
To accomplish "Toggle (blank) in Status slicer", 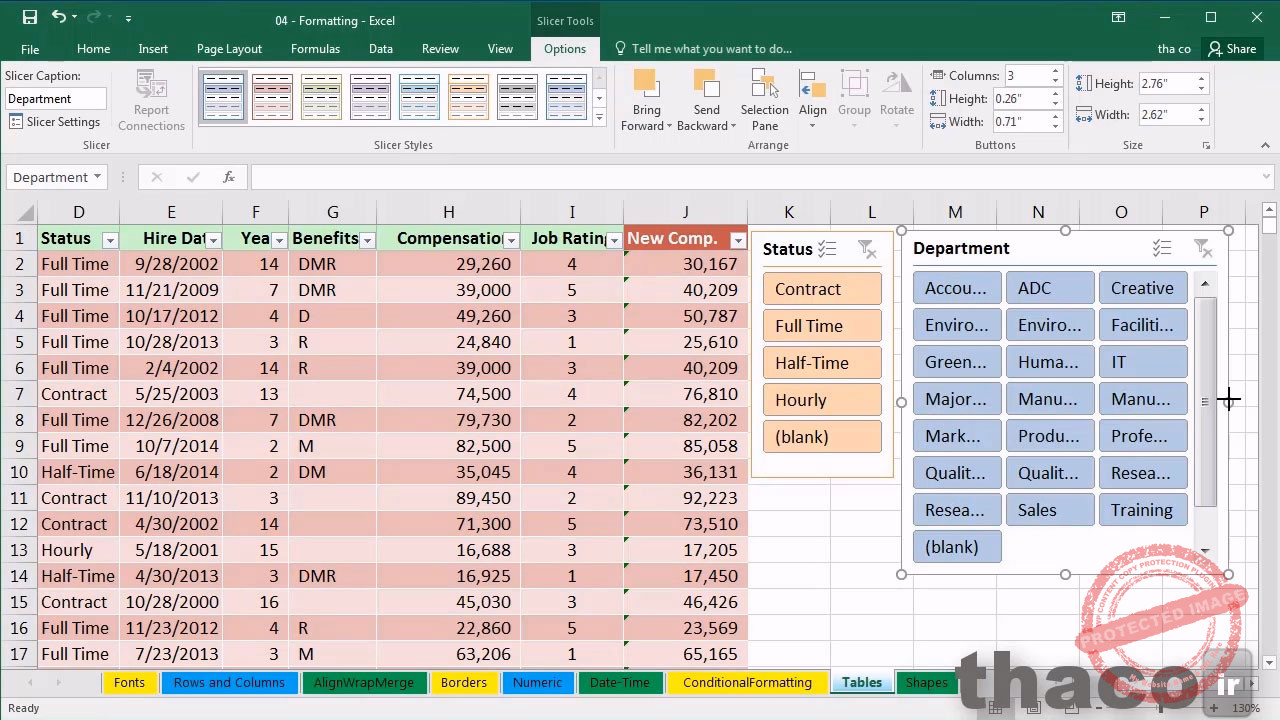I will click(x=822, y=437).
